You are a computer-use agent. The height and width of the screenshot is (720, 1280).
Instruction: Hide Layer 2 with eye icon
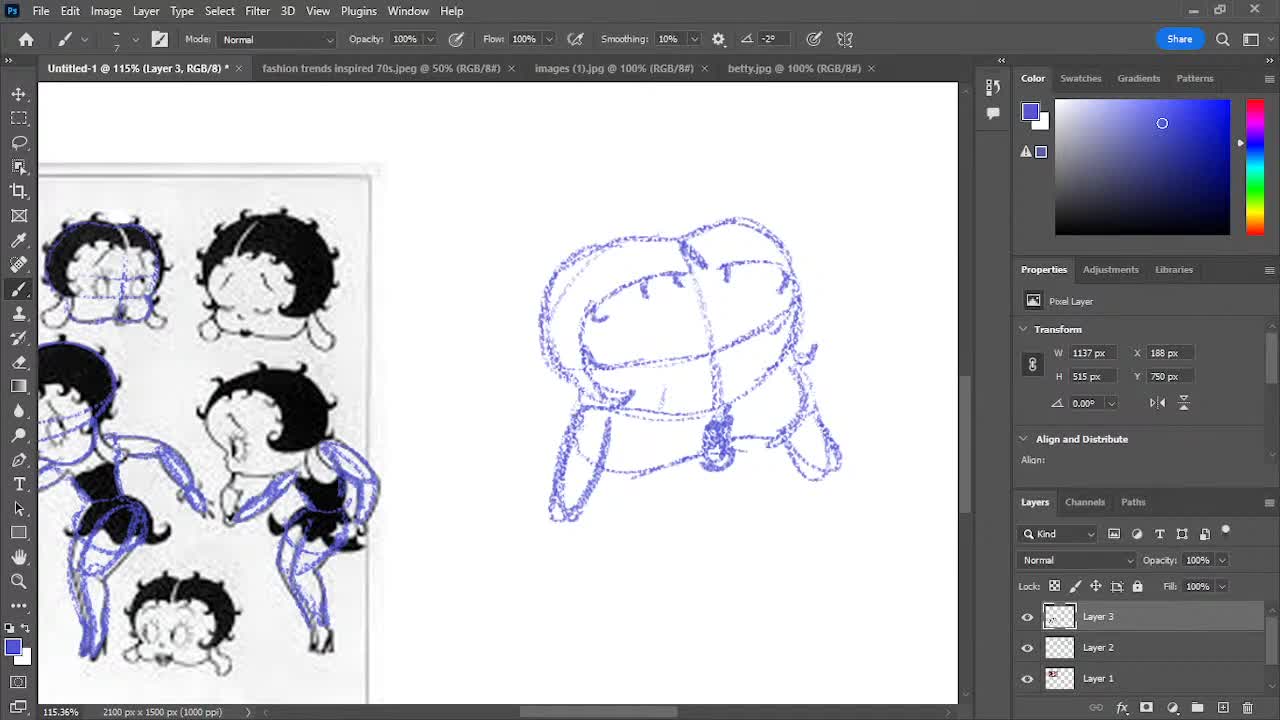pos(1027,648)
